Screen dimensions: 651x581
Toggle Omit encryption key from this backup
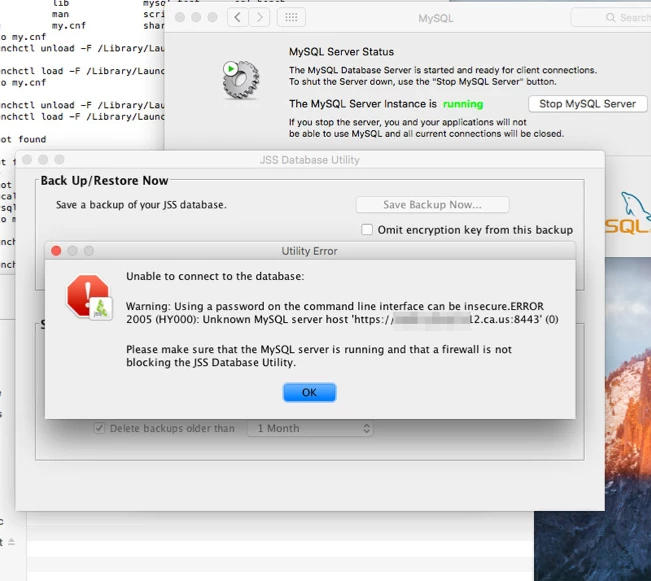[367, 230]
